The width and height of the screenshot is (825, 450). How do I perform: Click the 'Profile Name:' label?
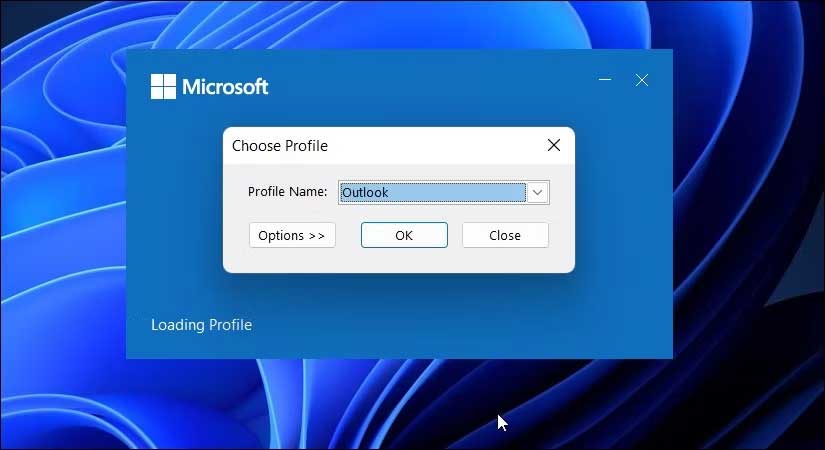[x=287, y=192]
